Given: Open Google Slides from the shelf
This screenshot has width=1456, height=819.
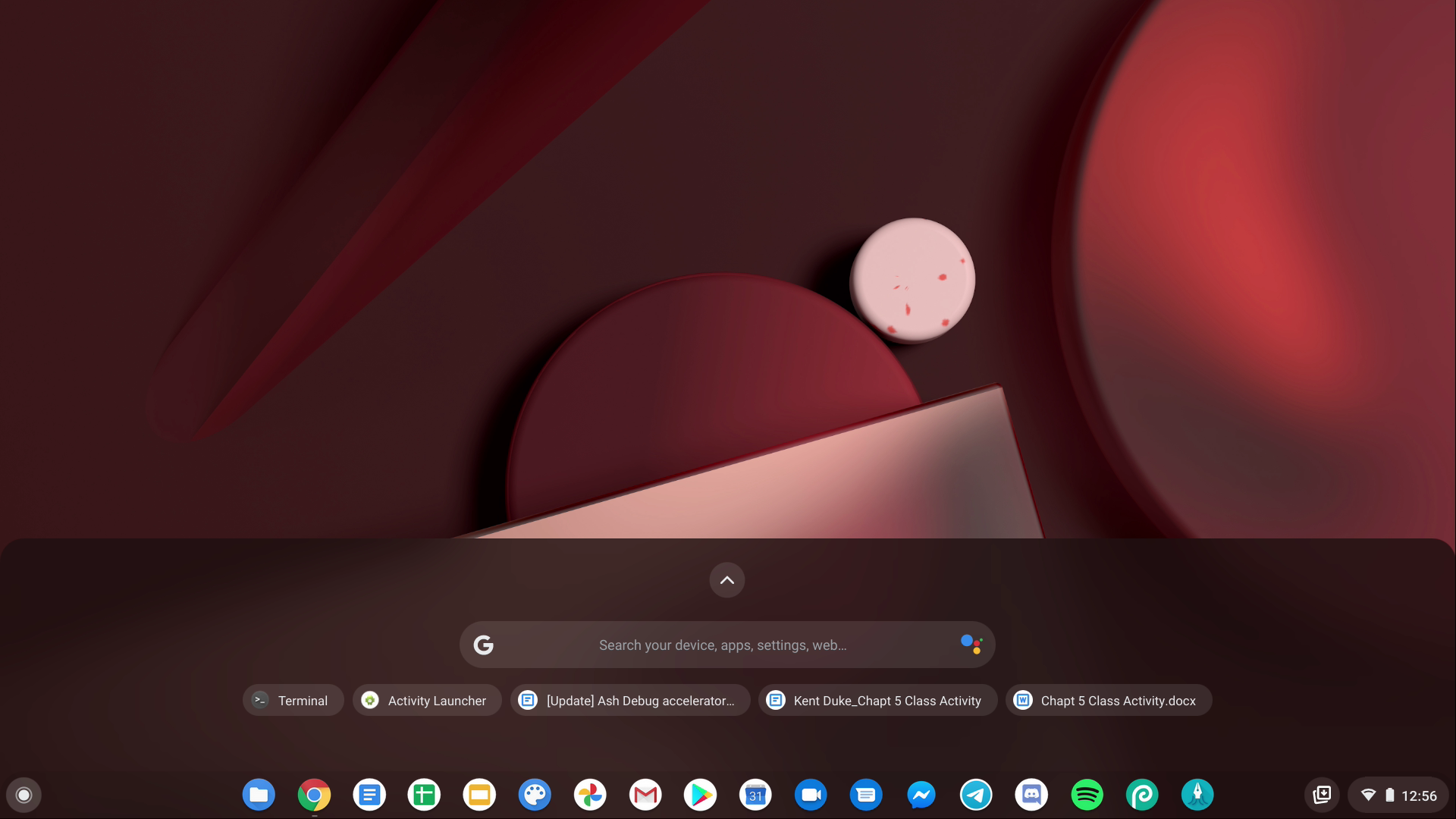Looking at the screenshot, I should pos(479,794).
